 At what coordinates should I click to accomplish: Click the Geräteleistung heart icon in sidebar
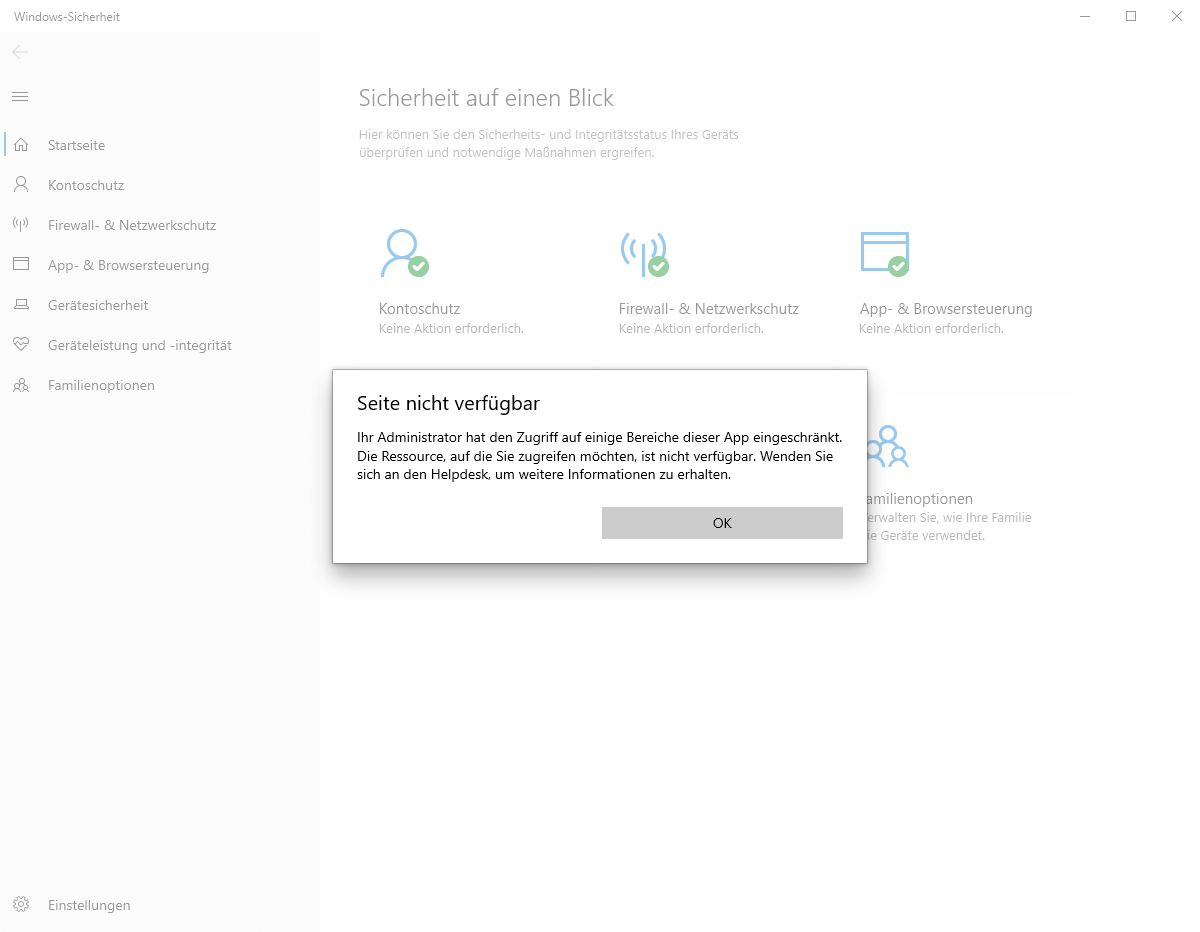tap(21, 345)
